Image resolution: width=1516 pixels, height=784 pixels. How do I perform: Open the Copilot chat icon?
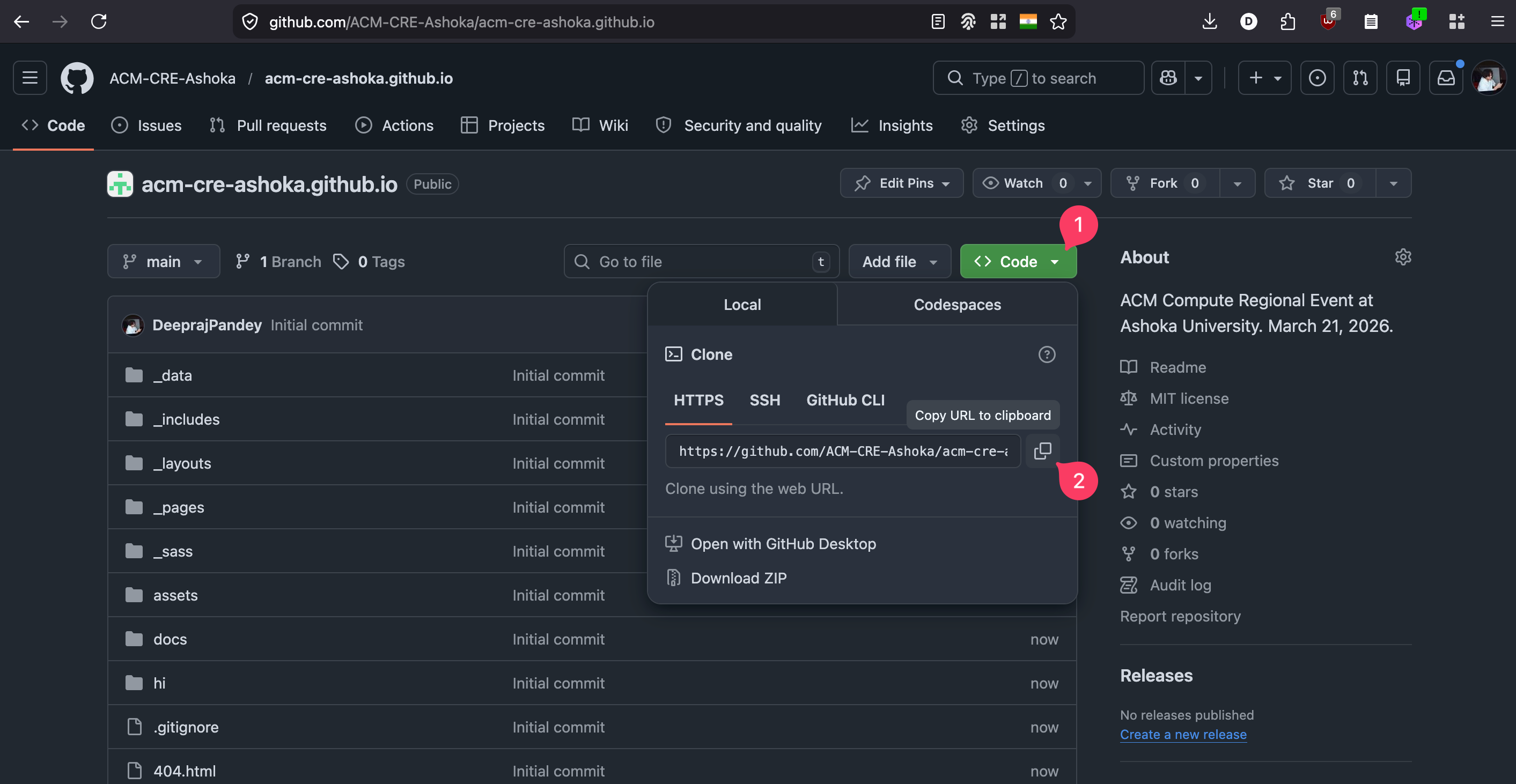pos(1168,78)
